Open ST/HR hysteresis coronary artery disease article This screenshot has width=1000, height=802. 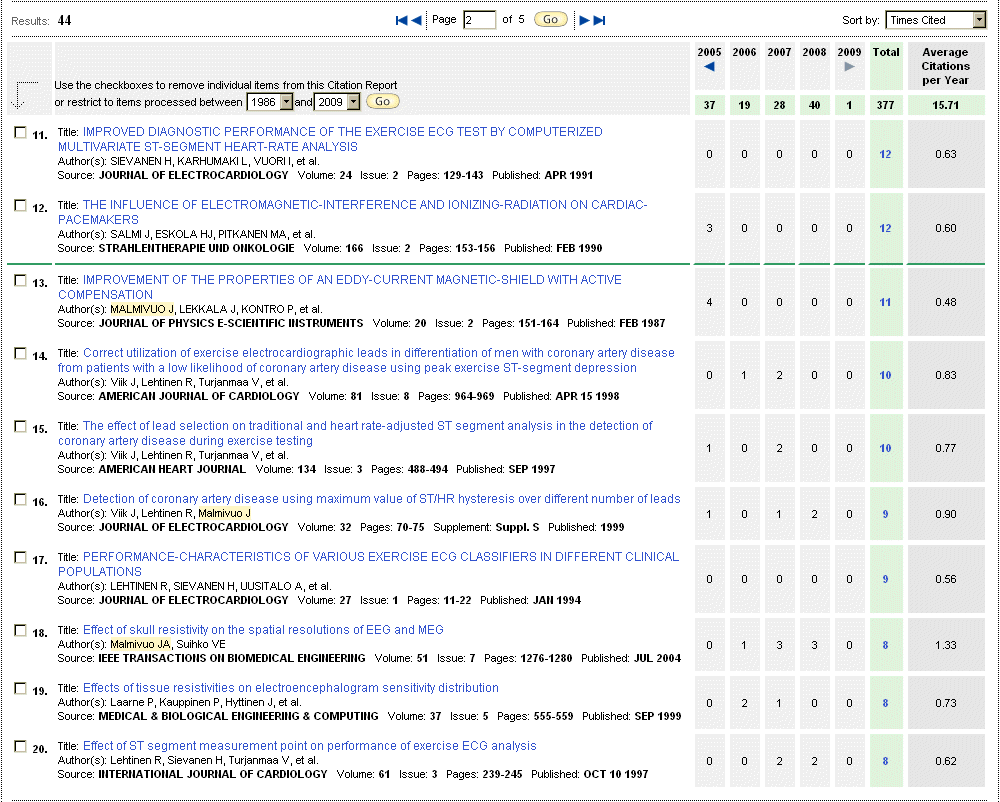(x=381, y=499)
